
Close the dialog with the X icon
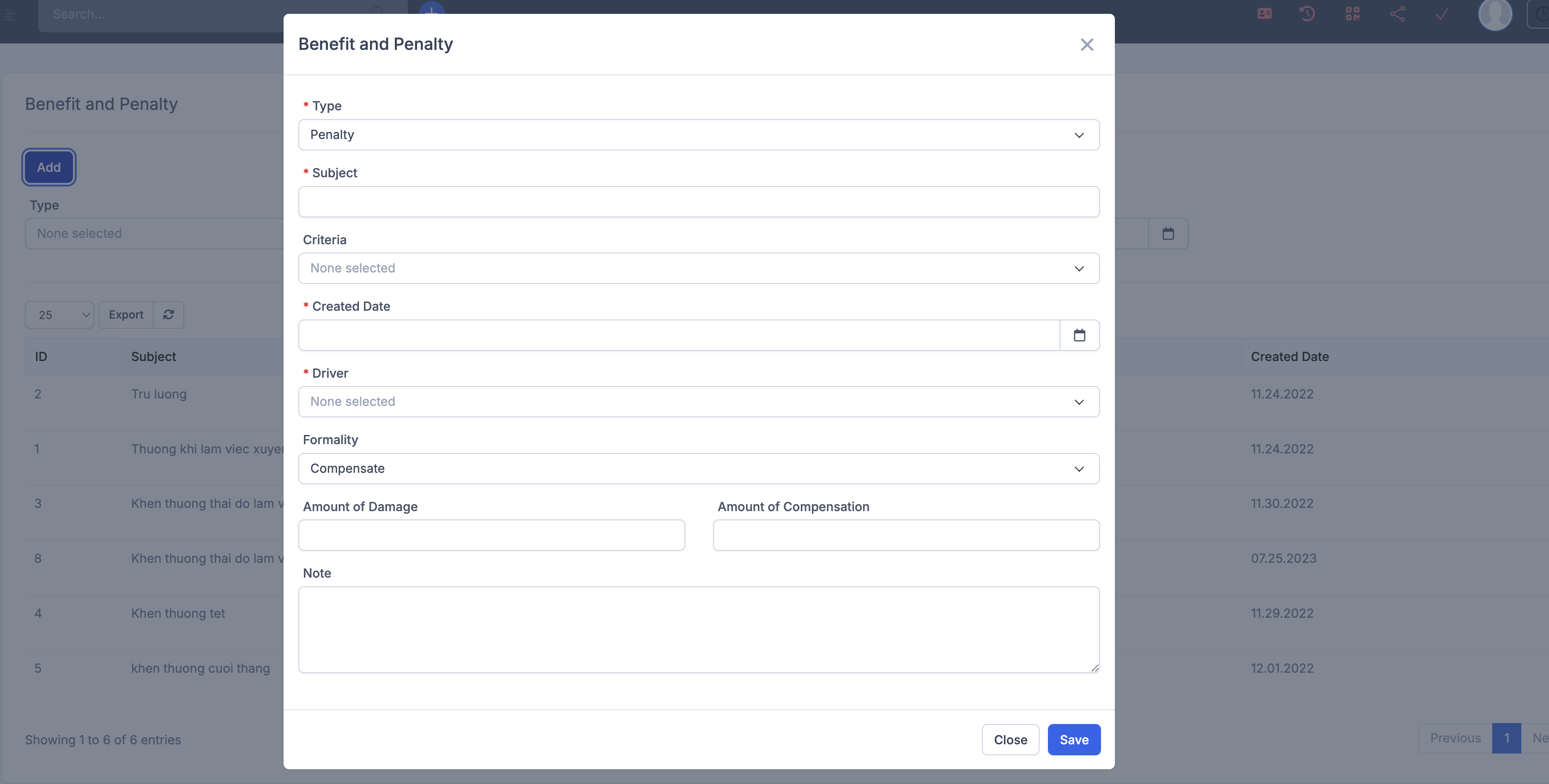click(1087, 44)
